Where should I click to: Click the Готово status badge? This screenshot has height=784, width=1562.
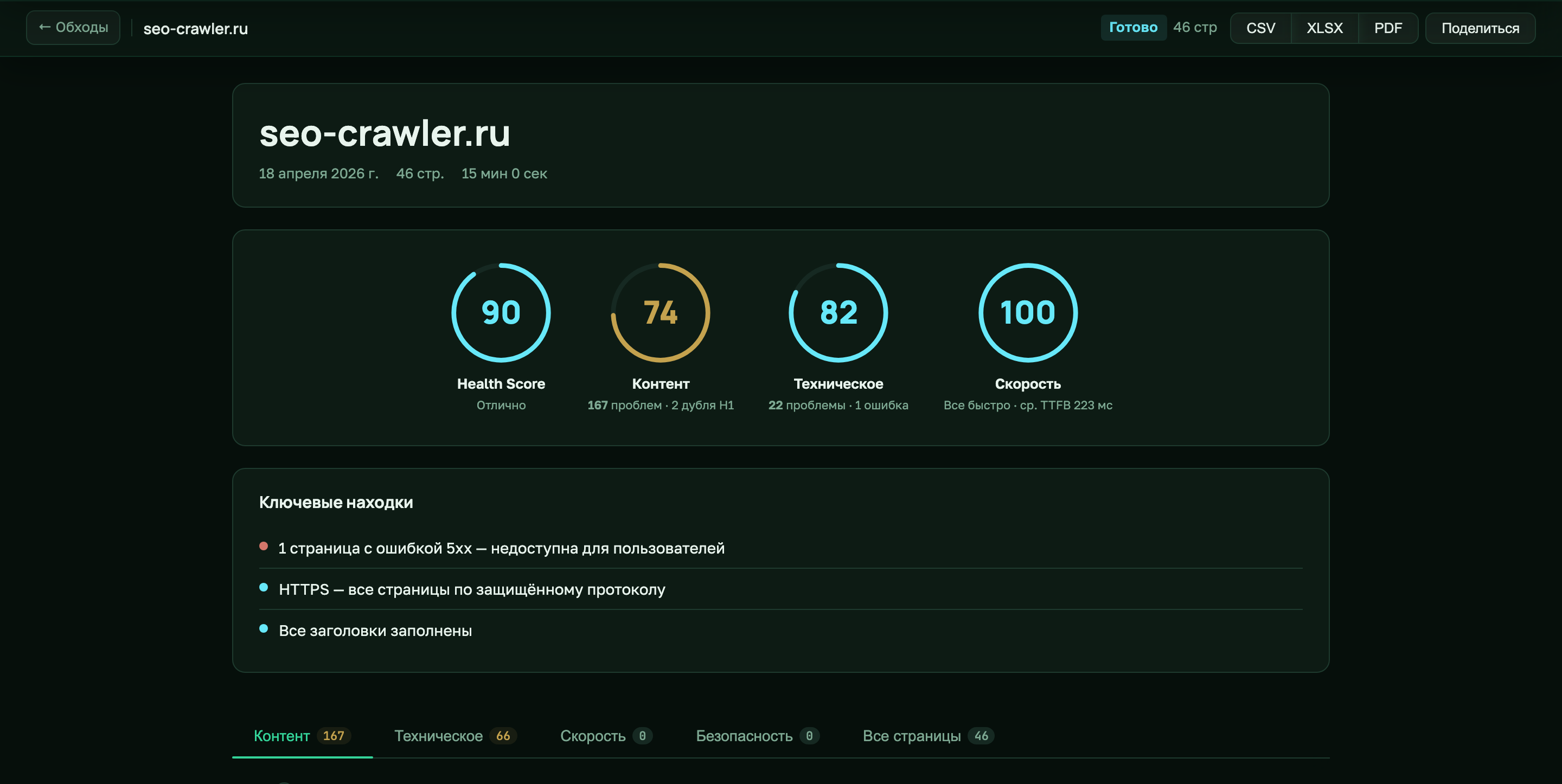[1132, 27]
